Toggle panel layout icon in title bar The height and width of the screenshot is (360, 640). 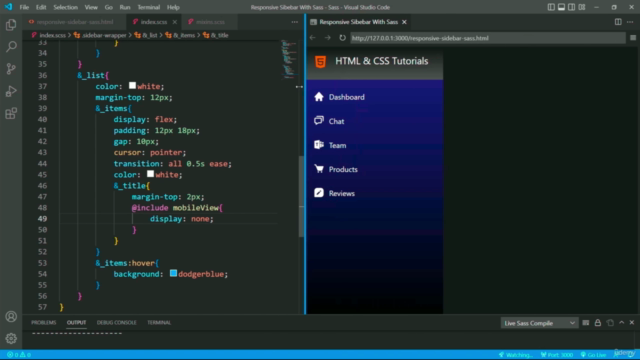point(561,7)
